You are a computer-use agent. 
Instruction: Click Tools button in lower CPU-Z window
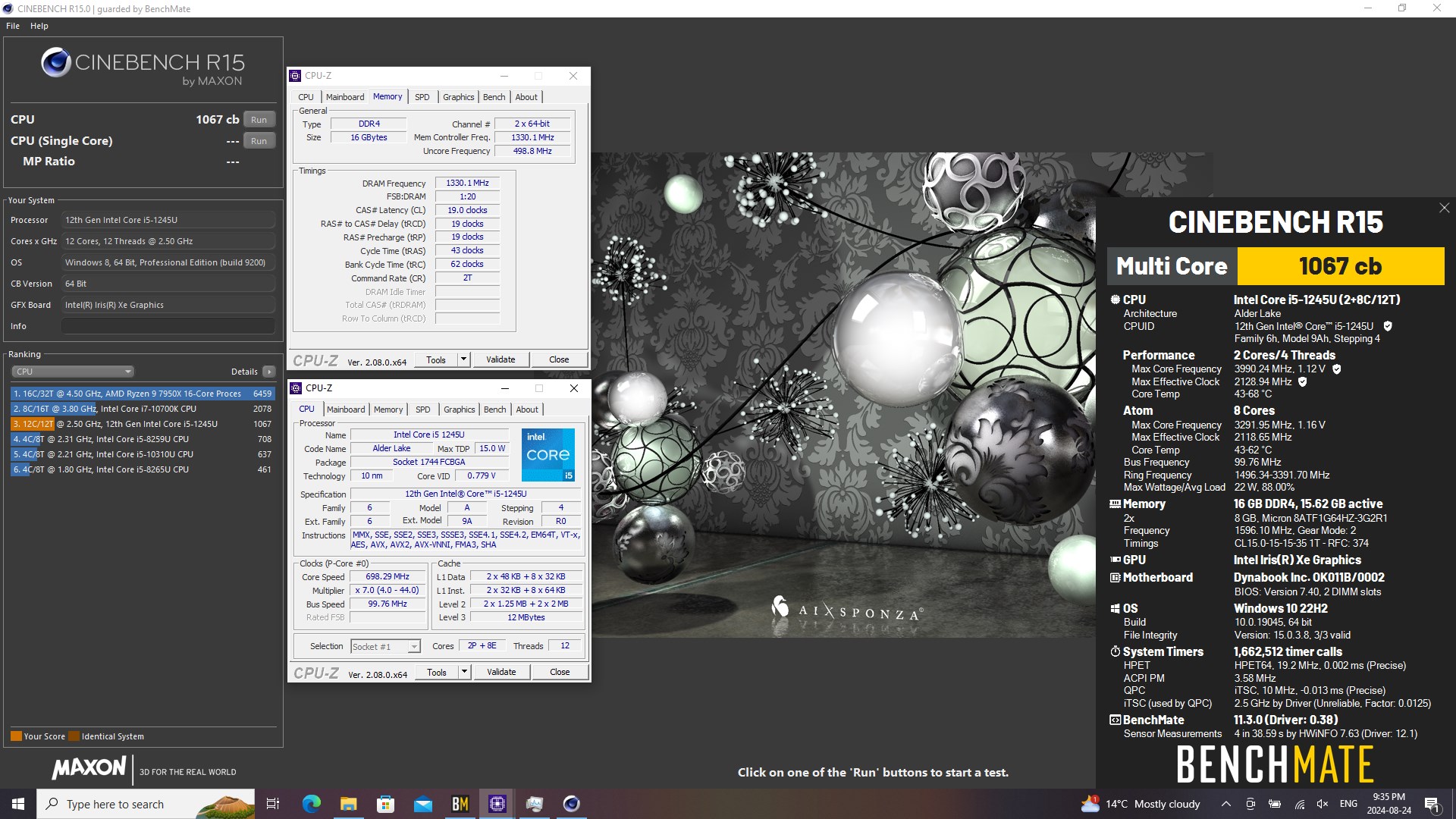pyautogui.click(x=437, y=673)
